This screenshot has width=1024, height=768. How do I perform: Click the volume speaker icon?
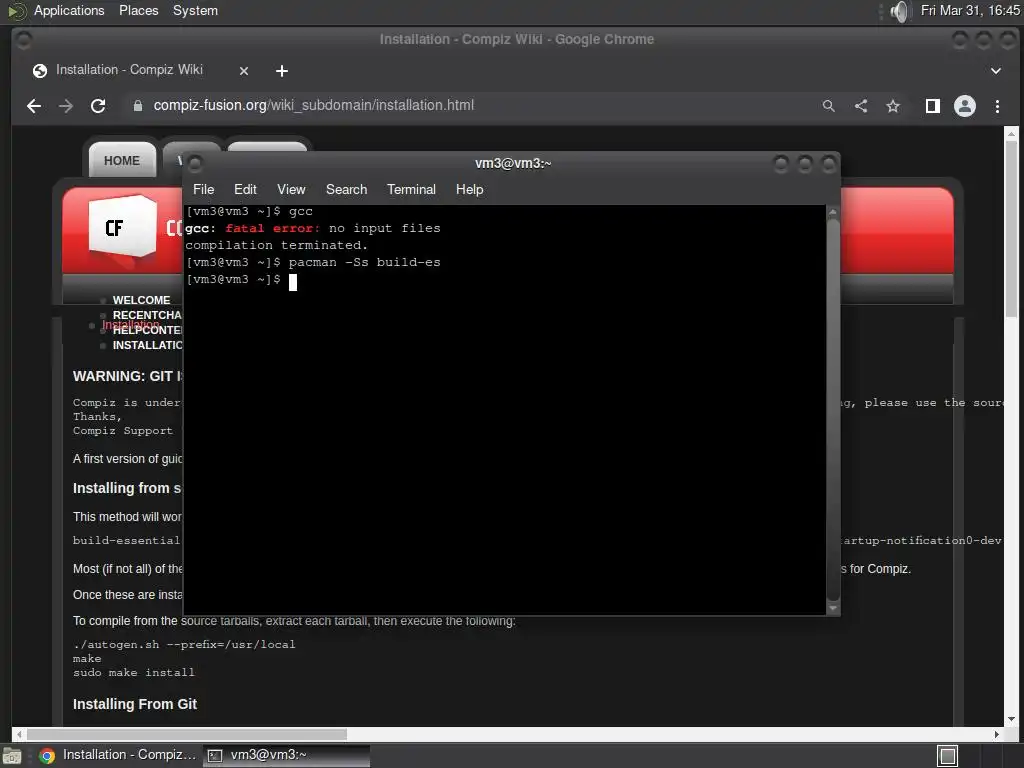pos(899,11)
